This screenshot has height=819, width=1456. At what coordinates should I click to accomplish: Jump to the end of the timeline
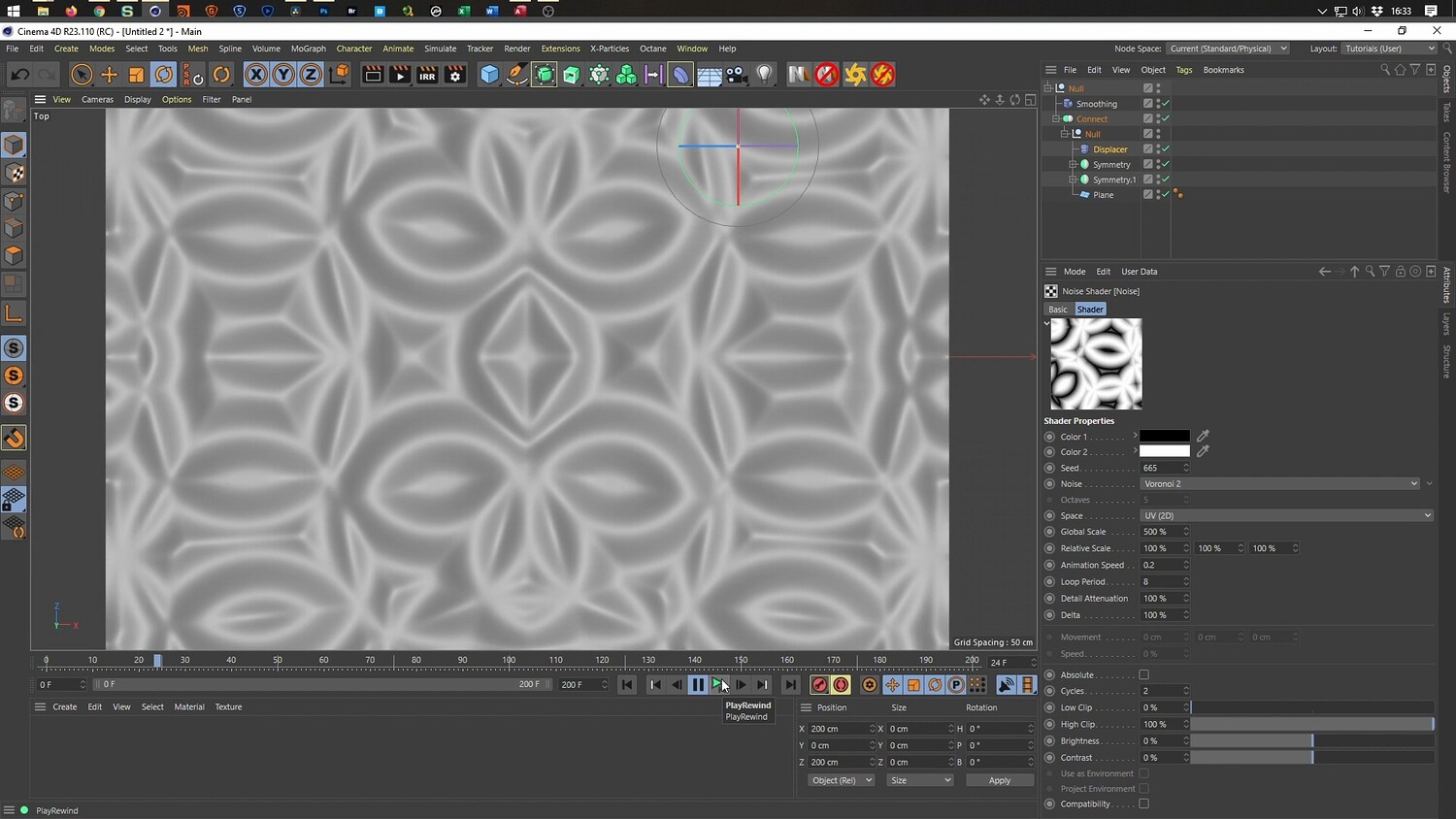click(x=790, y=685)
